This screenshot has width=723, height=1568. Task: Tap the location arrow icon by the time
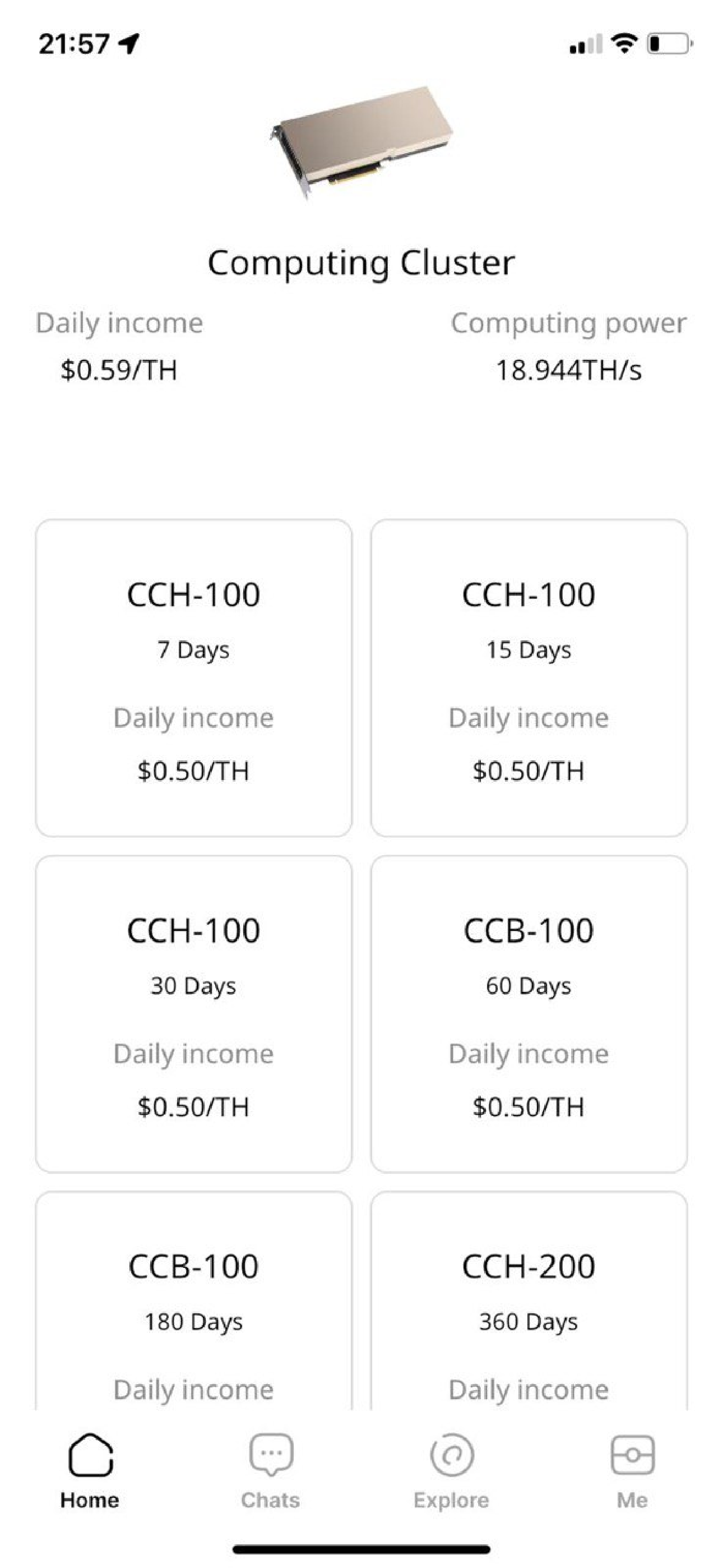pyautogui.click(x=129, y=43)
